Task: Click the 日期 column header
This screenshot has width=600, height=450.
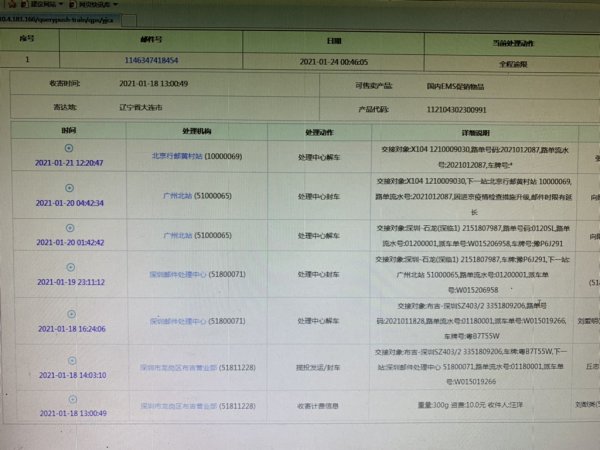Action: [x=334, y=41]
